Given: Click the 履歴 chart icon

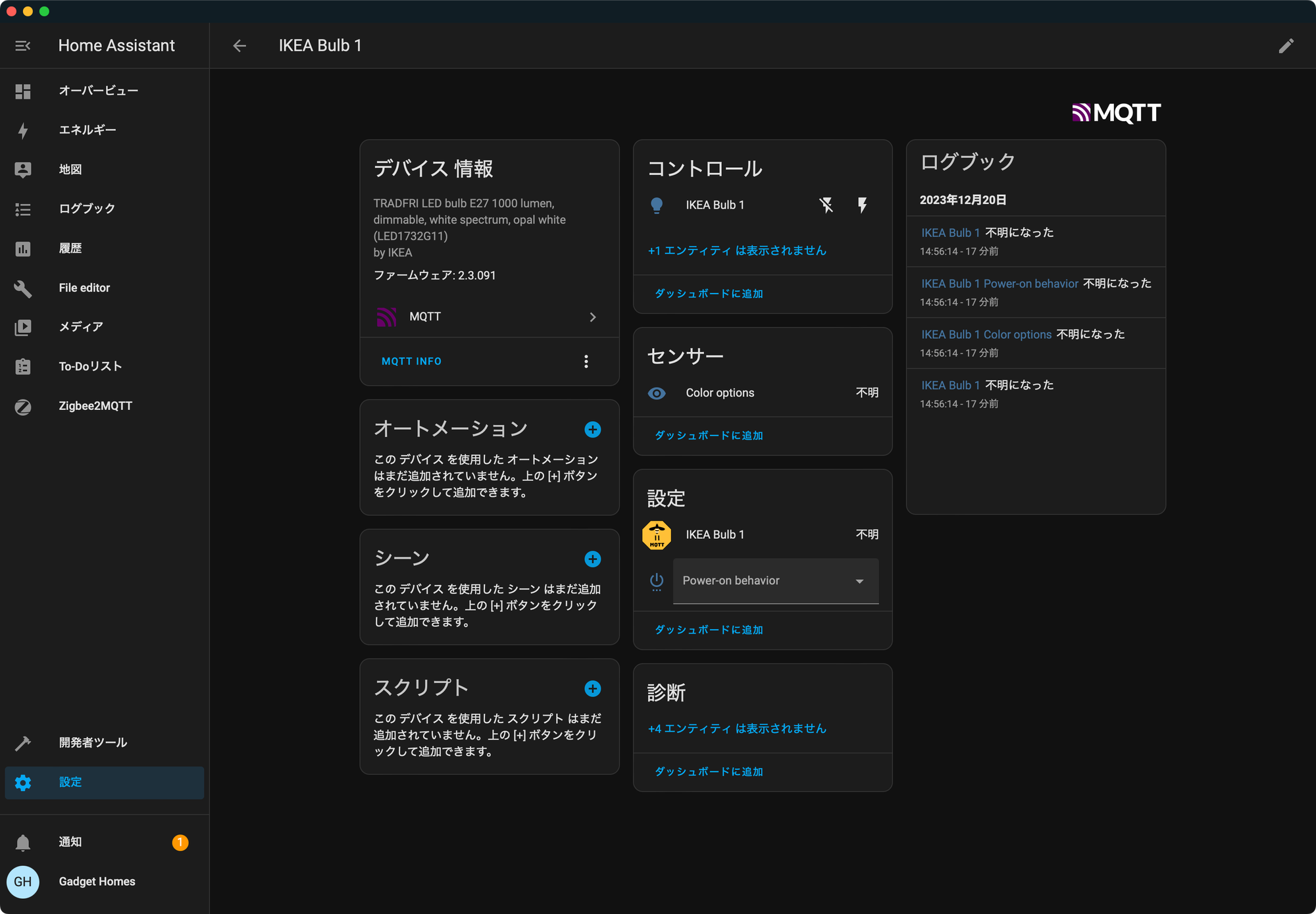Looking at the screenshot, I should 23,249.
